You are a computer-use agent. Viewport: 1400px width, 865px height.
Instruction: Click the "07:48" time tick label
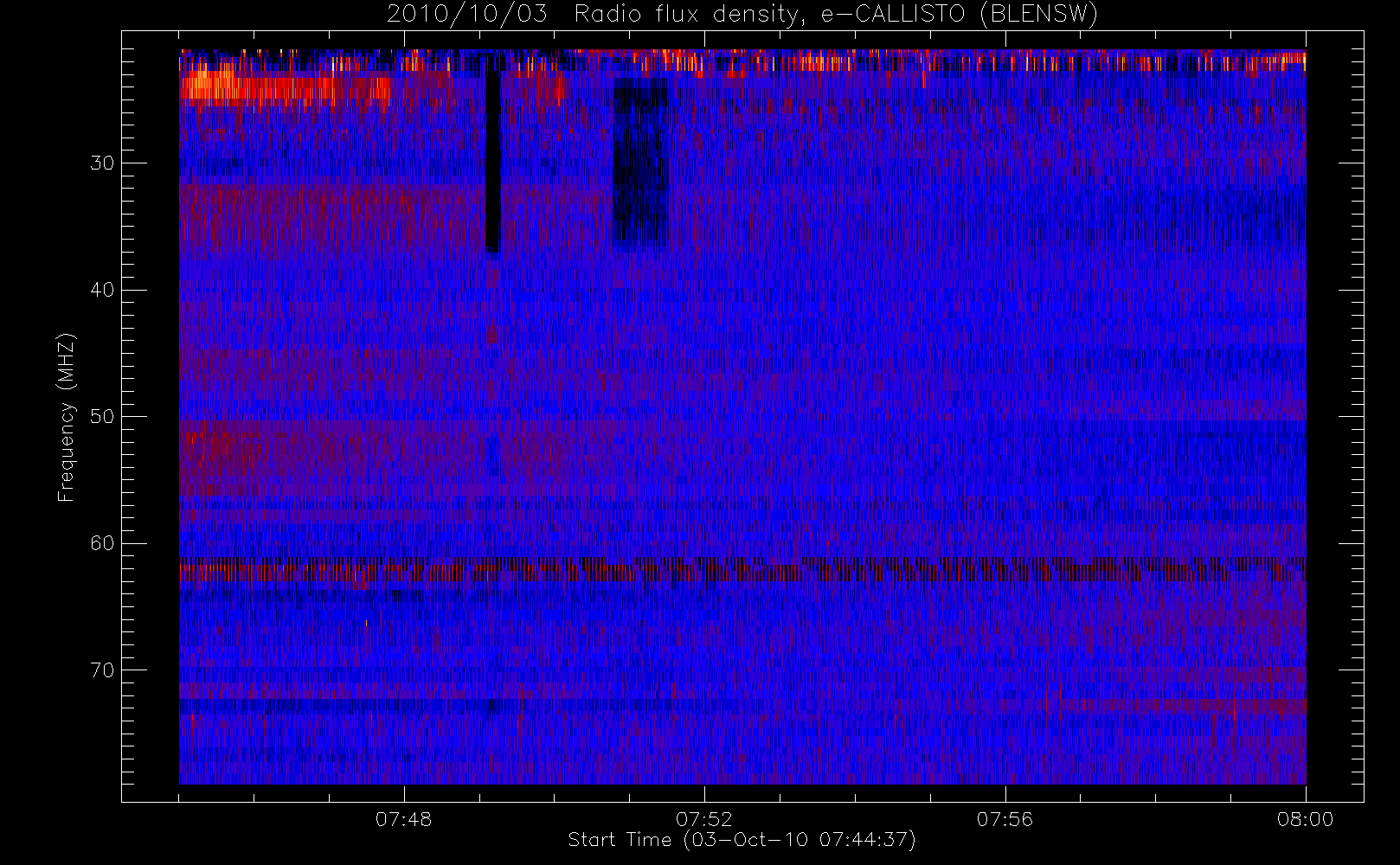(x=404, y=819)
